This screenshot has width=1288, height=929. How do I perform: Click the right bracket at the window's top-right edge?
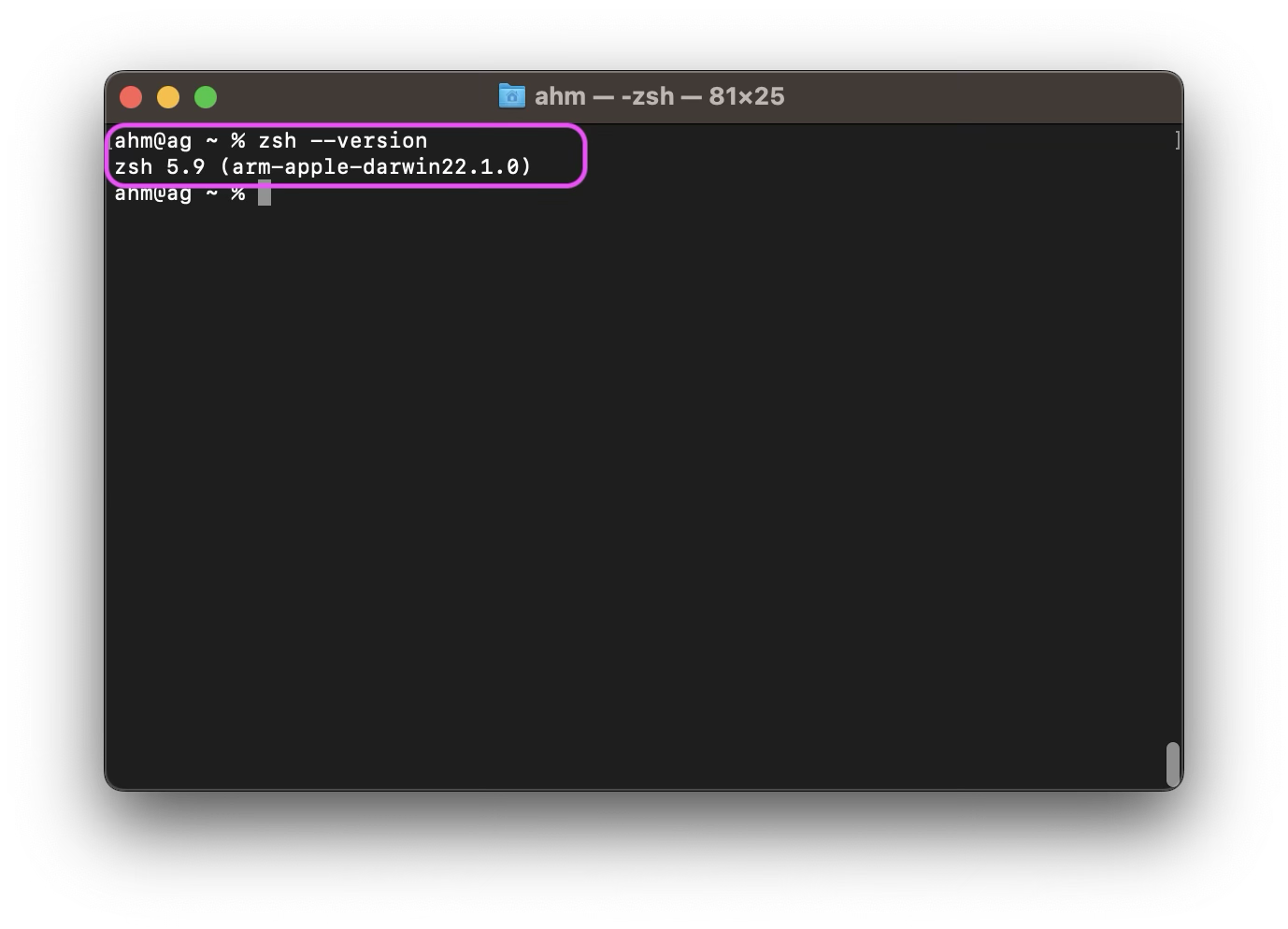pos(1178,140)
